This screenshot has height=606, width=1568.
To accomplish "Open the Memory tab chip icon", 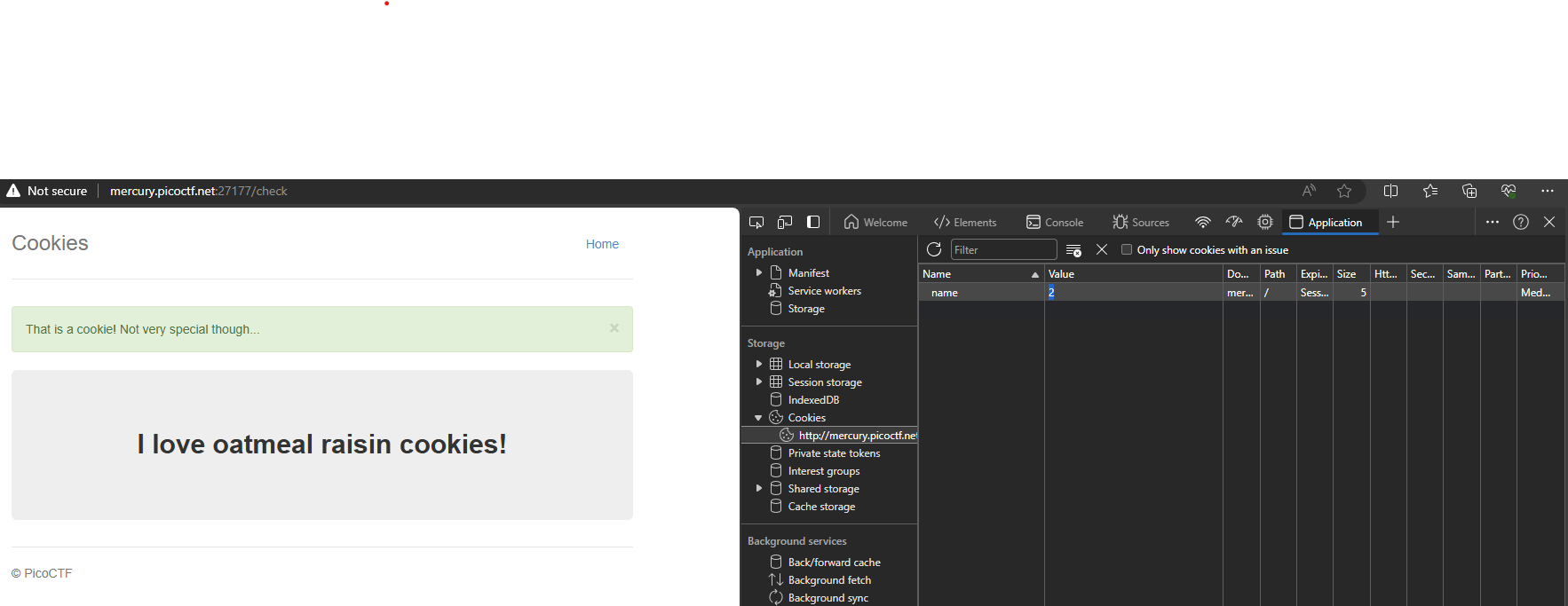I will click(1265, 222).
